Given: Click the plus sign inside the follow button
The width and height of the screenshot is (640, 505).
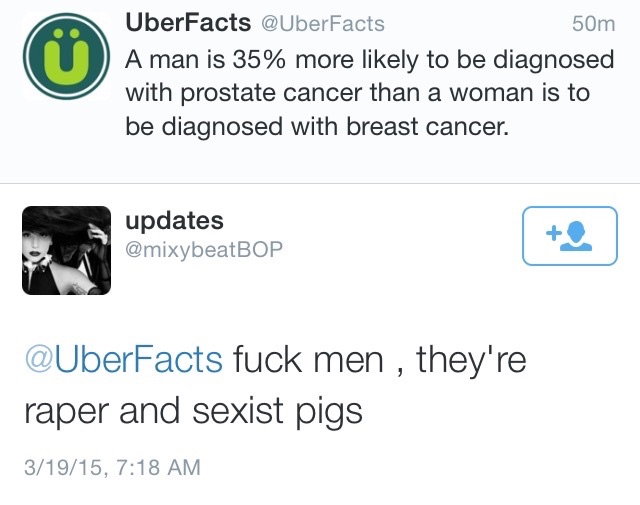Looking at the screenshot, I should 553,234.
